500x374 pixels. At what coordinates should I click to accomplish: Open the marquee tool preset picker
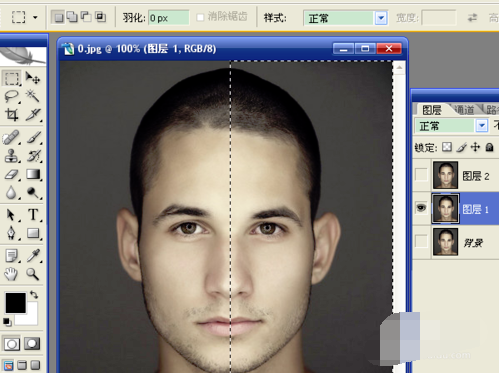click(x=35, y=17)
